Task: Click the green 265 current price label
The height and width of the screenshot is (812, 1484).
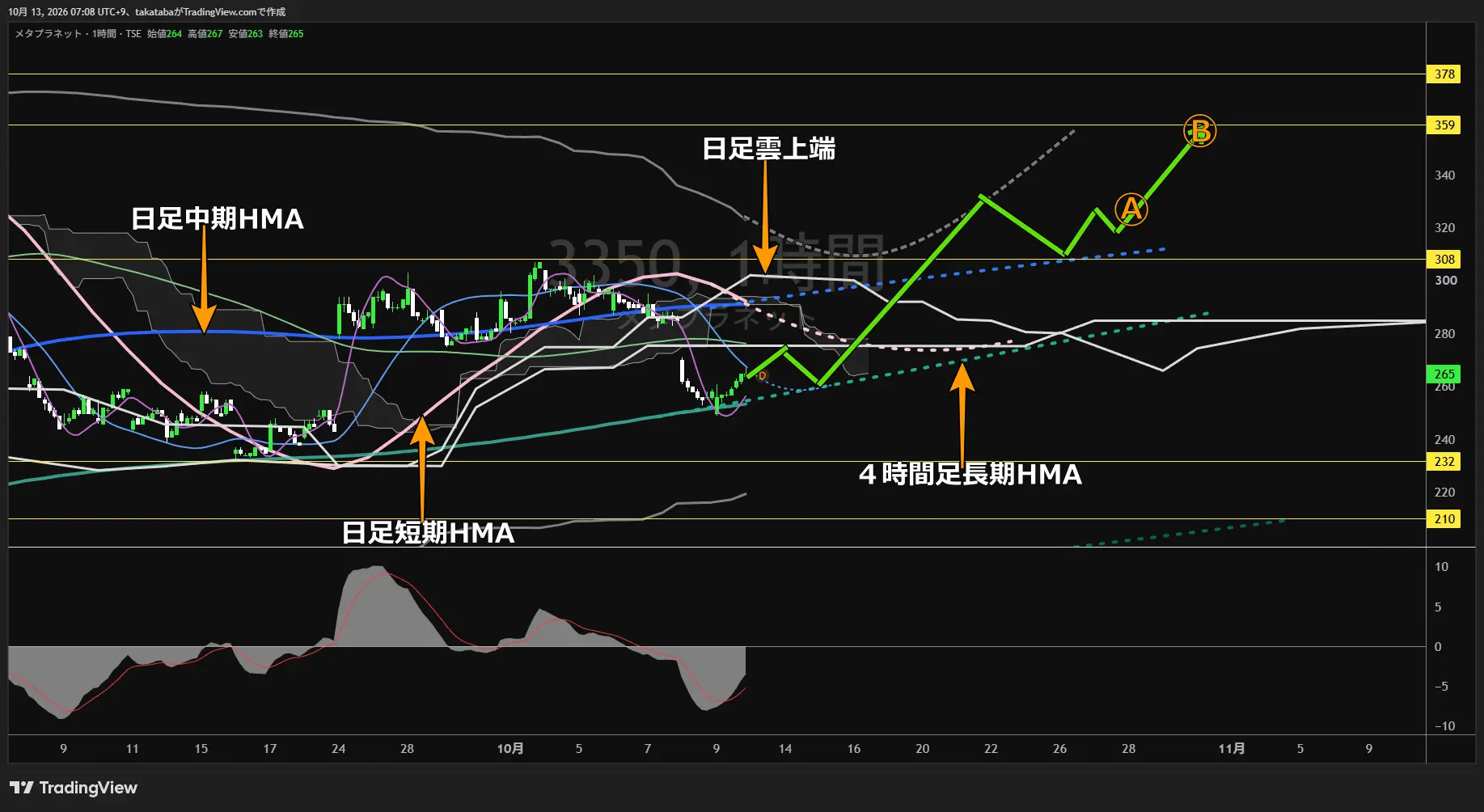Action: pyautogui.click(x=1444, y=374)
